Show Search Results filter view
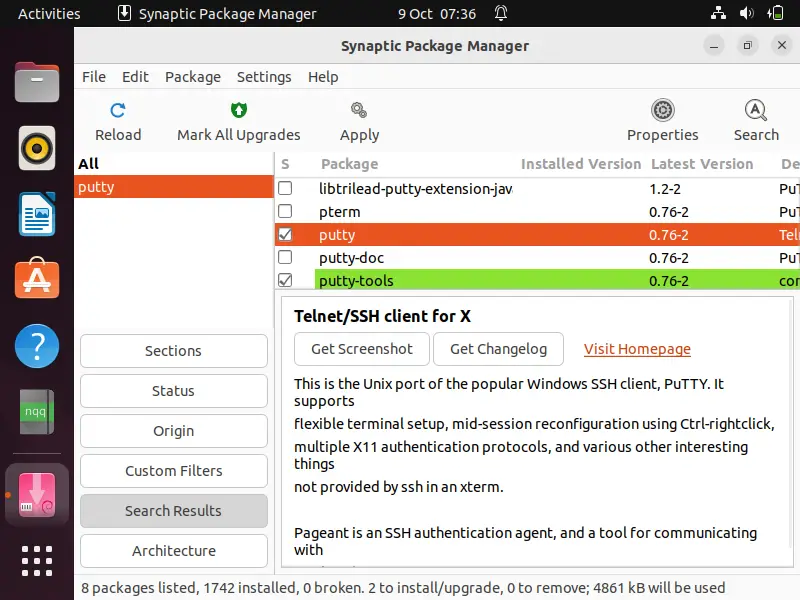 pyautogui.click(x=173, y=511)
